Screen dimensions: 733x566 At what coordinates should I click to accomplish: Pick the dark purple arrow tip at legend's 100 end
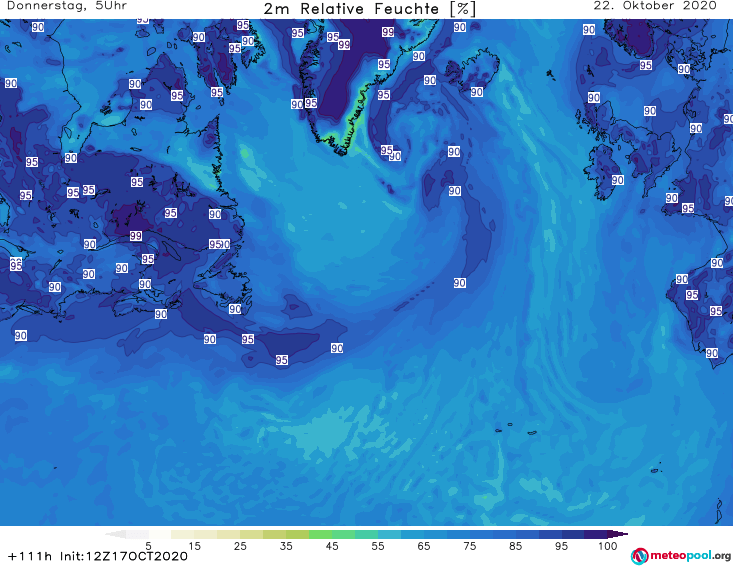tap(618, 534)
